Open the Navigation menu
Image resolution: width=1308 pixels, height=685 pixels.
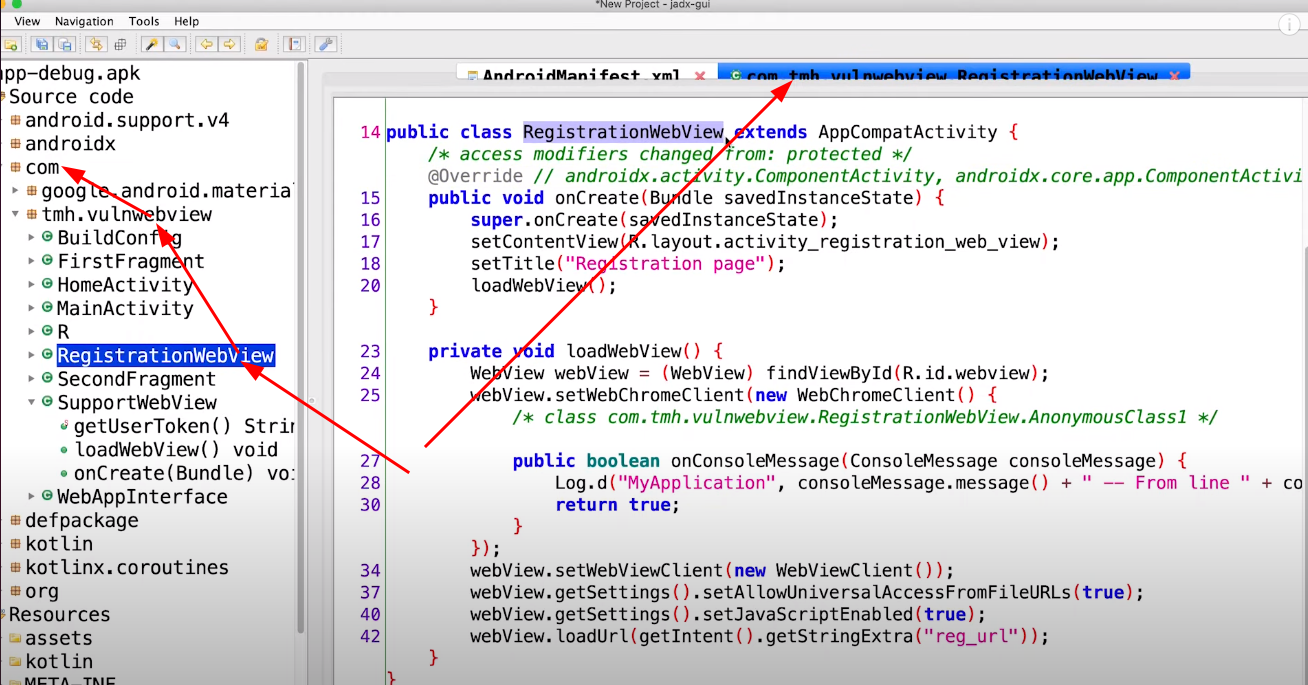click(84, 20)
